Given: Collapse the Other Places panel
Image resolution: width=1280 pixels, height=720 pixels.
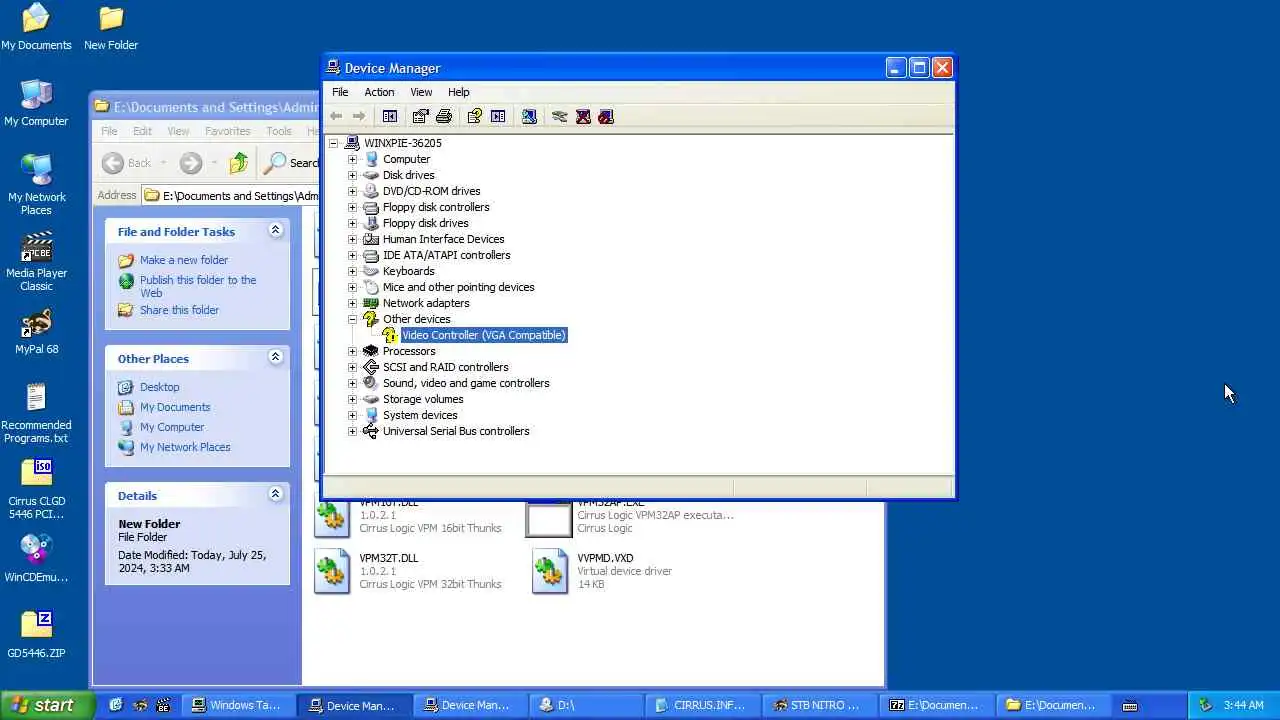Looking at the screenshot, I should click(275, 357).
